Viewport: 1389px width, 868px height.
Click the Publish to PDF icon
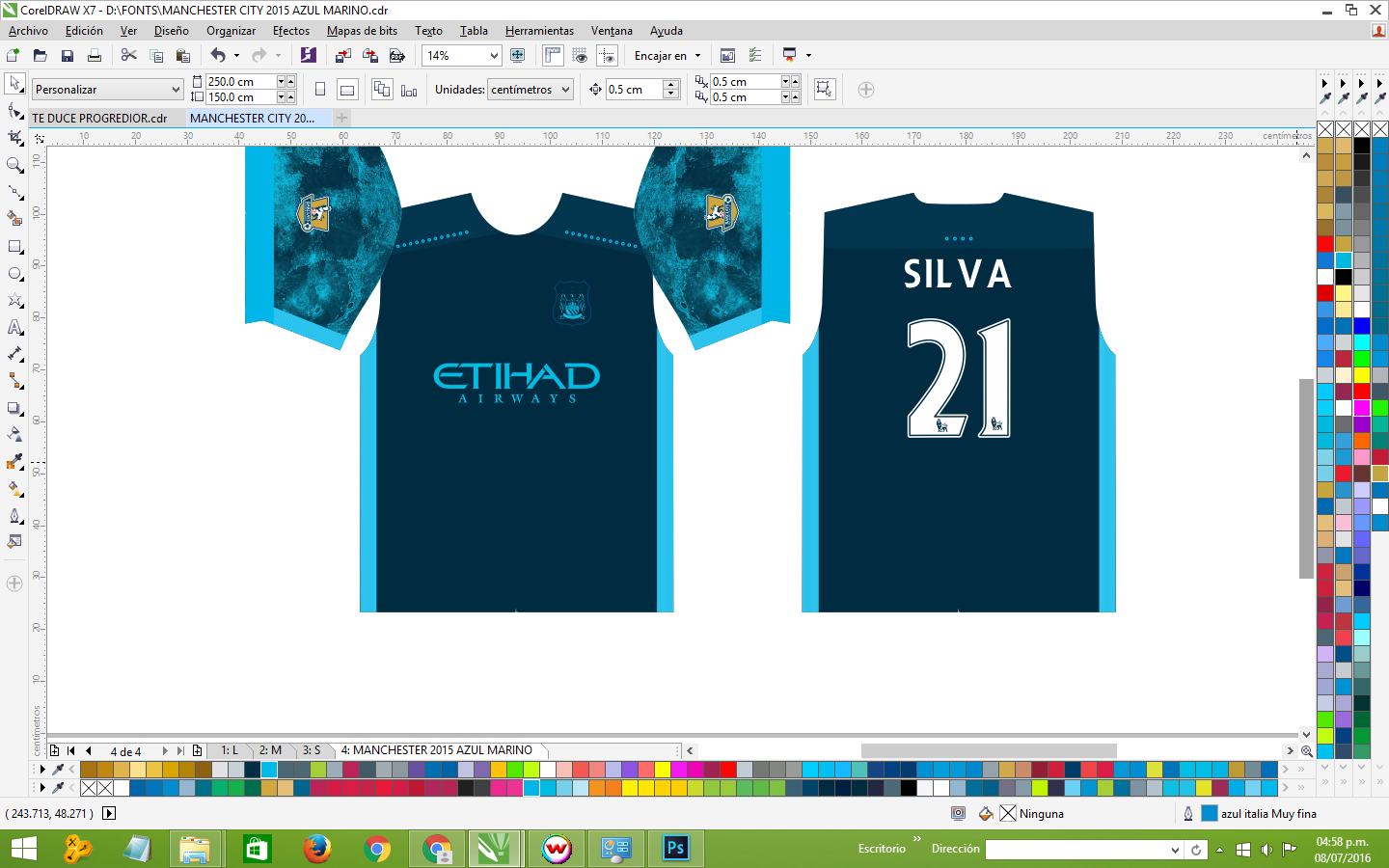tap(396, 55)
